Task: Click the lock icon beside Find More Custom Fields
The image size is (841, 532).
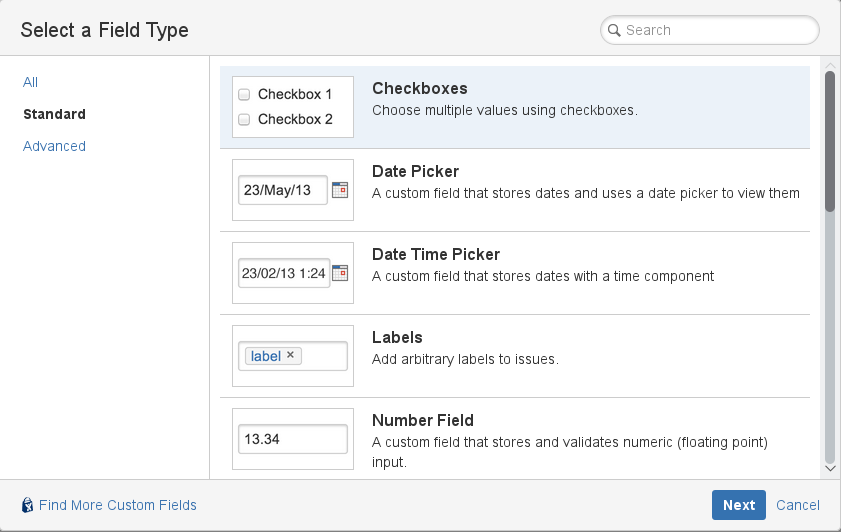Action: click(x=28, y=505)
